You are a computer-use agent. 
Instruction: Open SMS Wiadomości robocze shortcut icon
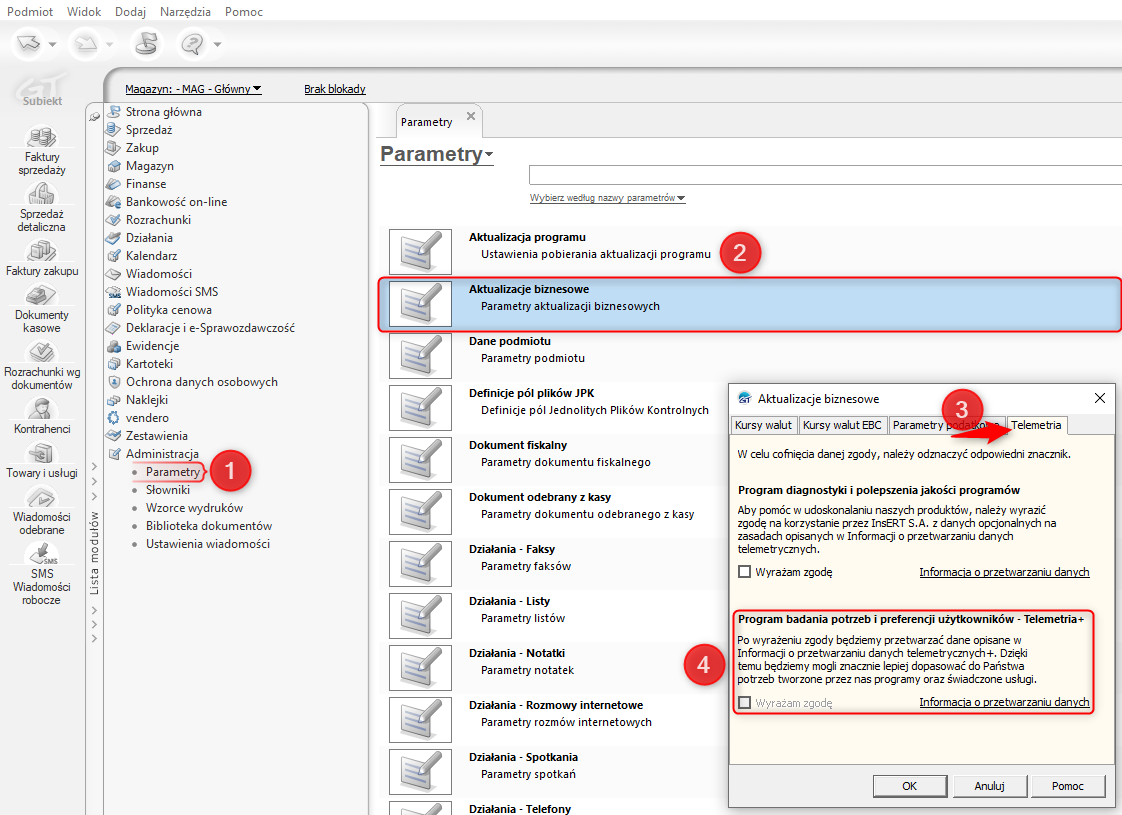[42, 554]
